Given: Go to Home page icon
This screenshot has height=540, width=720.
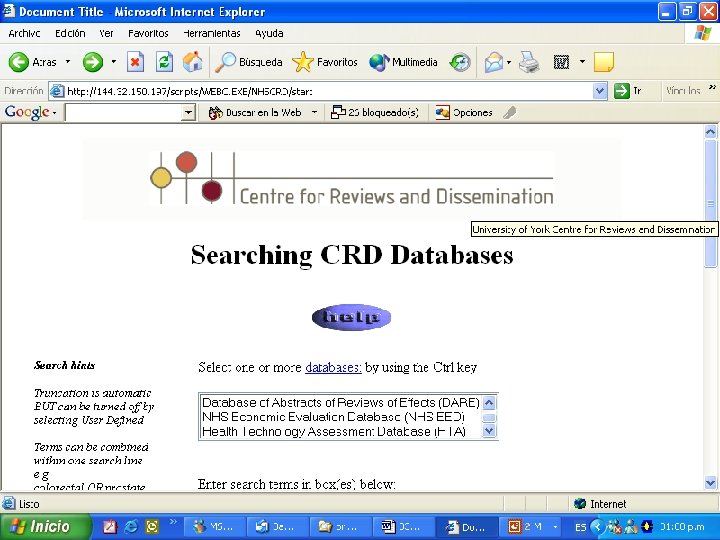Looking at the screenshot, I should tap(192, 62).
